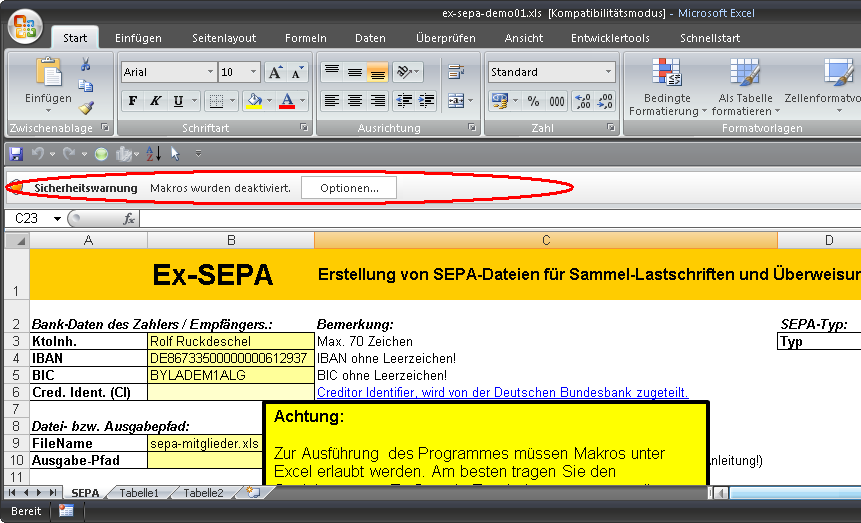Click the large Einfügen paste clipboard icon

(48, 72)
